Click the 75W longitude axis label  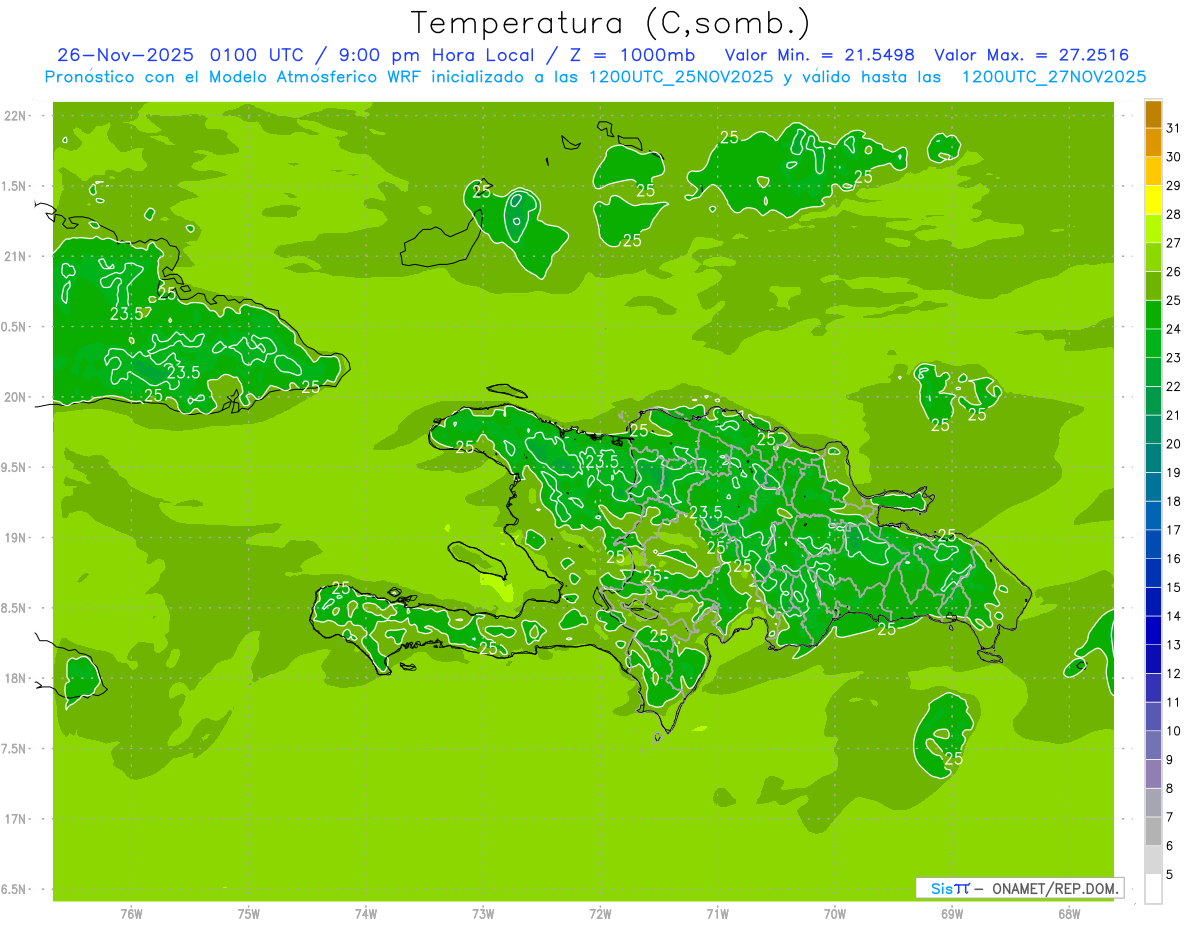tap(248, 914)
